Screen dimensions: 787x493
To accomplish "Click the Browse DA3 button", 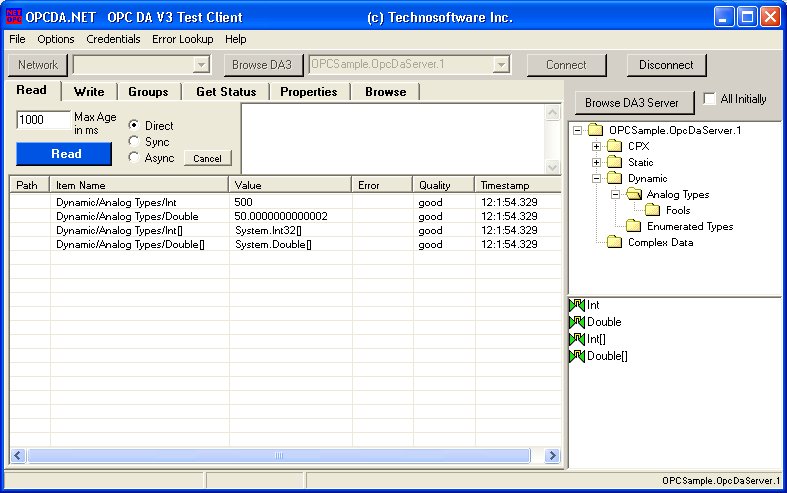I will tap(262, 65).
